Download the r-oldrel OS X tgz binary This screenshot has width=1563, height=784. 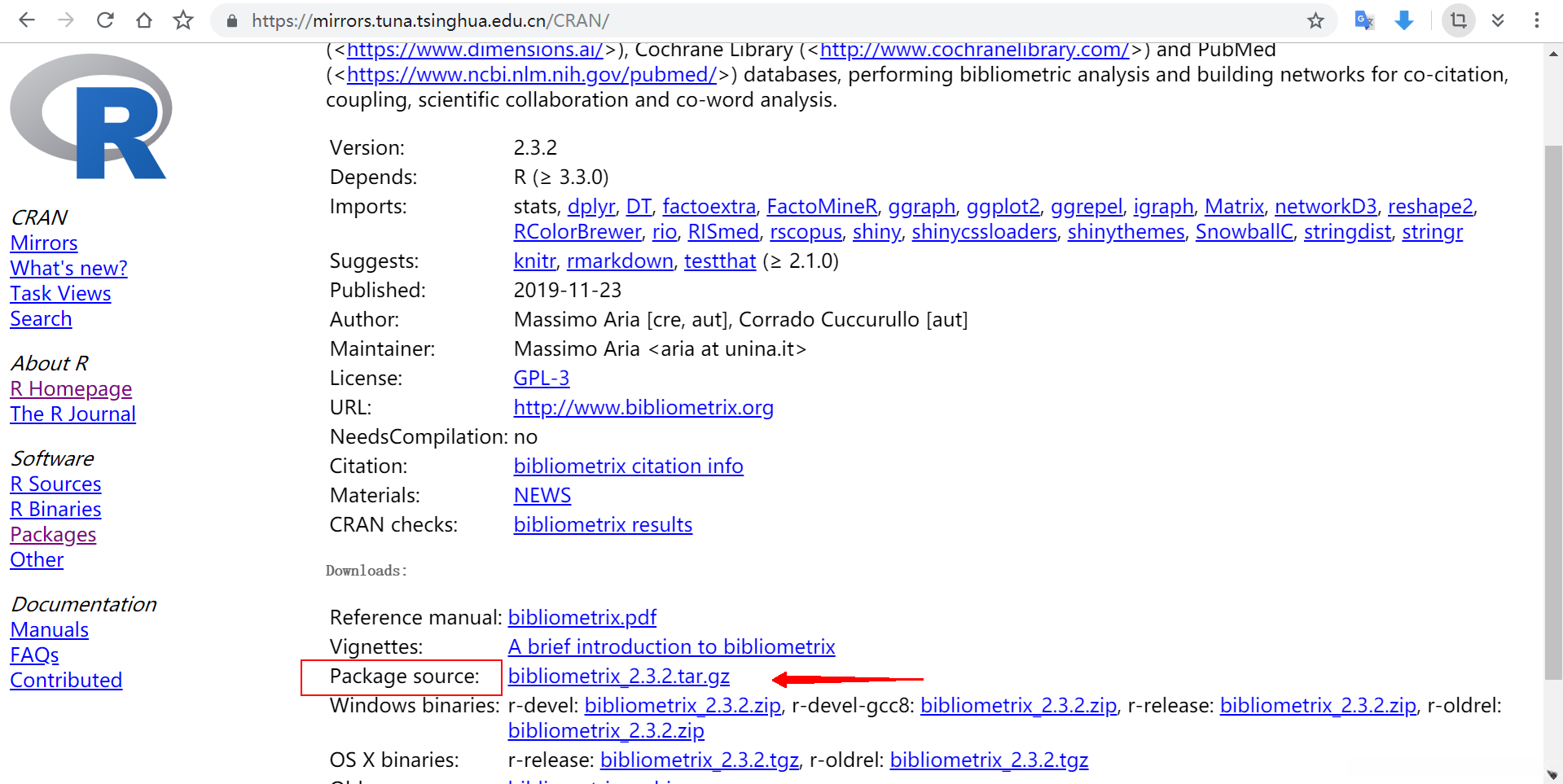pyautogui.click(x=989, y=760)
